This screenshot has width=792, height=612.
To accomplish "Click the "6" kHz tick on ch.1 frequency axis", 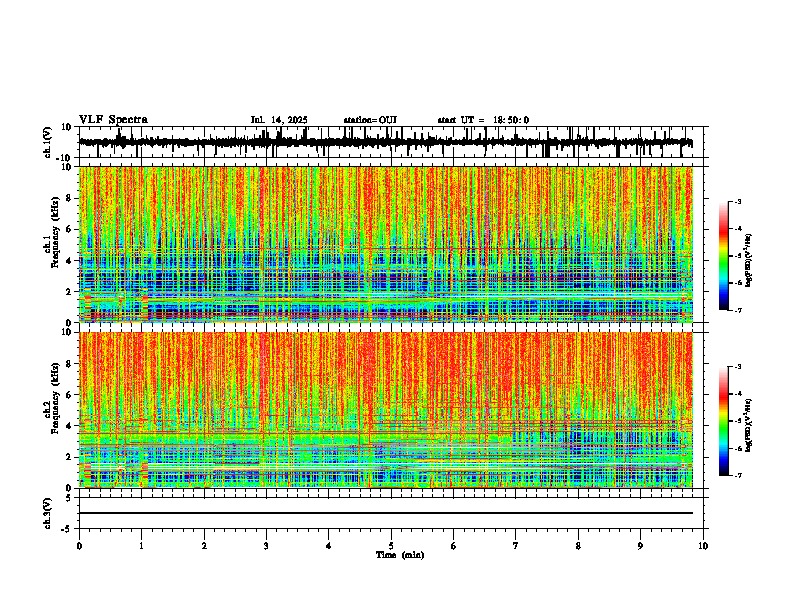I will (x=69, y=230).
